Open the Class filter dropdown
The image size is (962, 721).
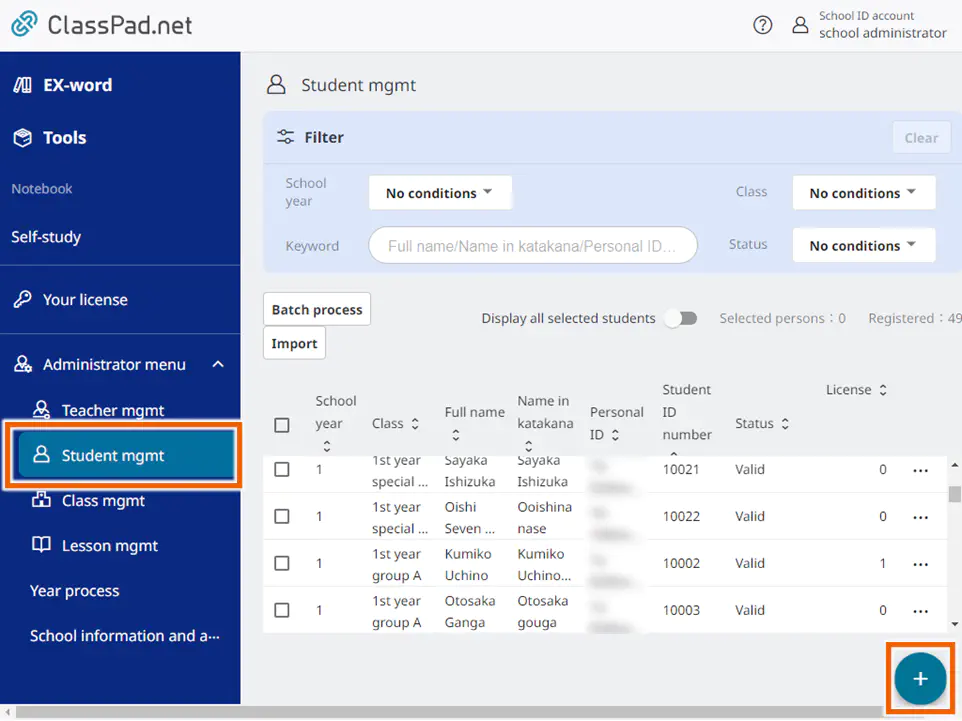coord(864,193)
